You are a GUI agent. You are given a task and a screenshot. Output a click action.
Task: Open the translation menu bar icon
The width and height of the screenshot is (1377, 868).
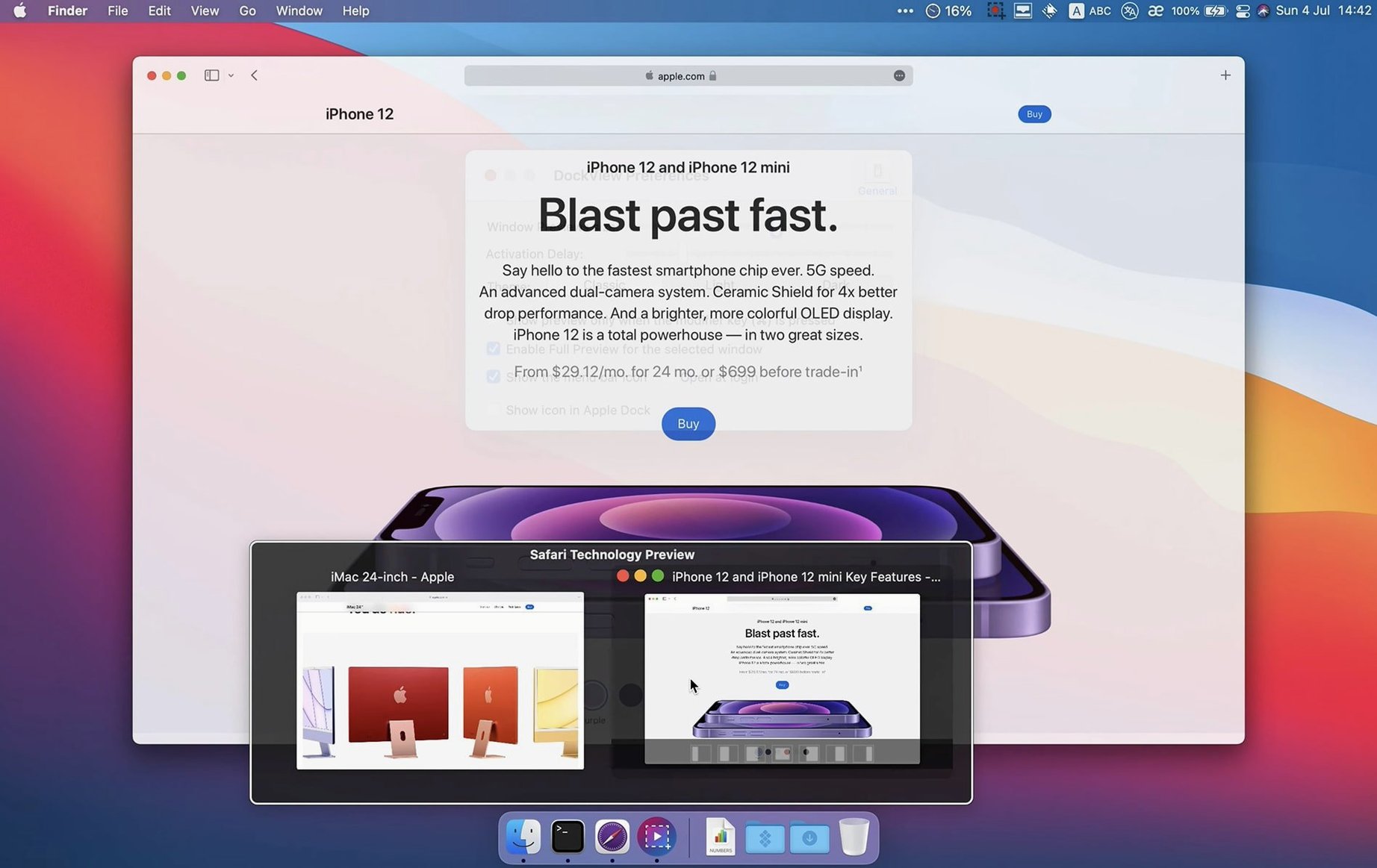point(1130,10)
